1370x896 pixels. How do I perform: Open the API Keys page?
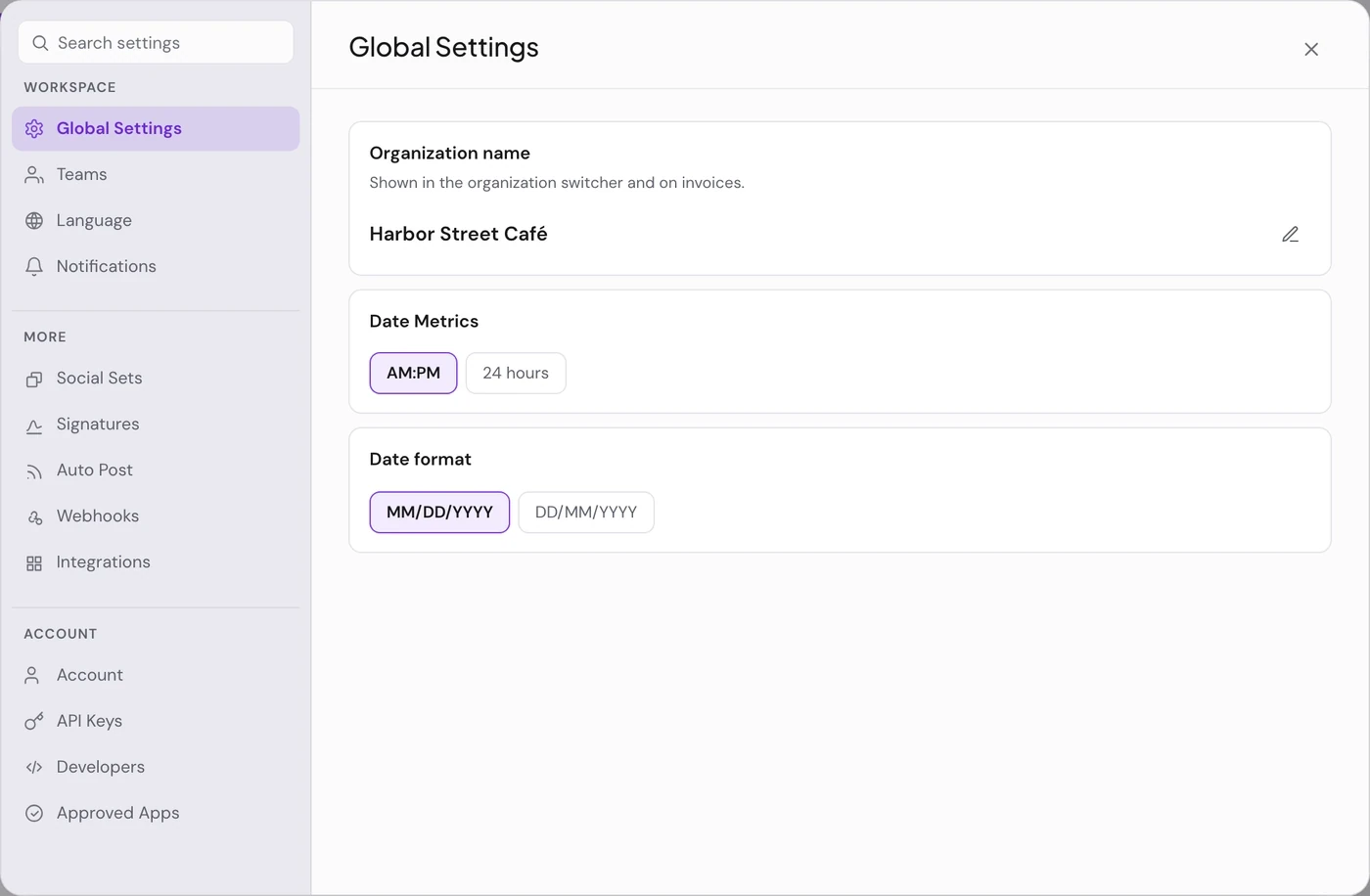156,722
